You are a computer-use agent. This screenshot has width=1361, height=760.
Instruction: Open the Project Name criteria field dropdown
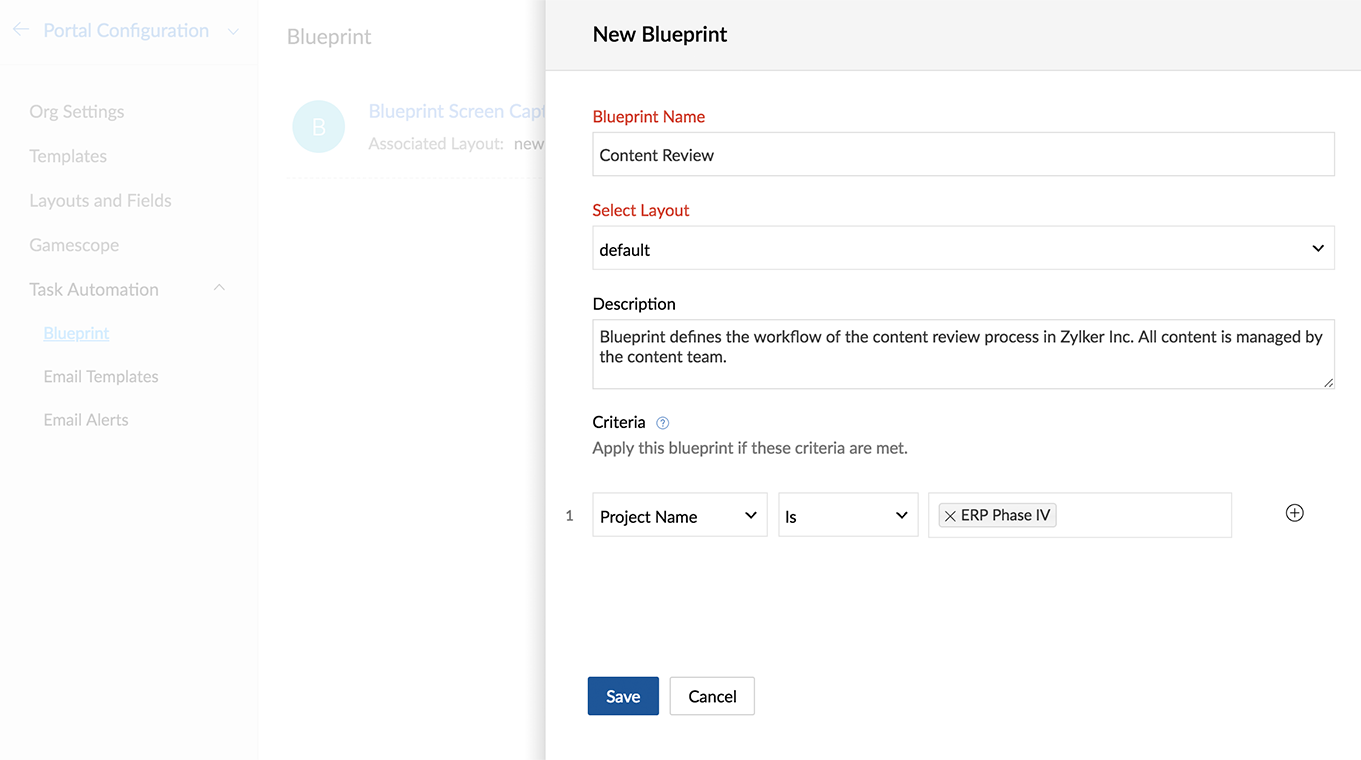(679, 516)
